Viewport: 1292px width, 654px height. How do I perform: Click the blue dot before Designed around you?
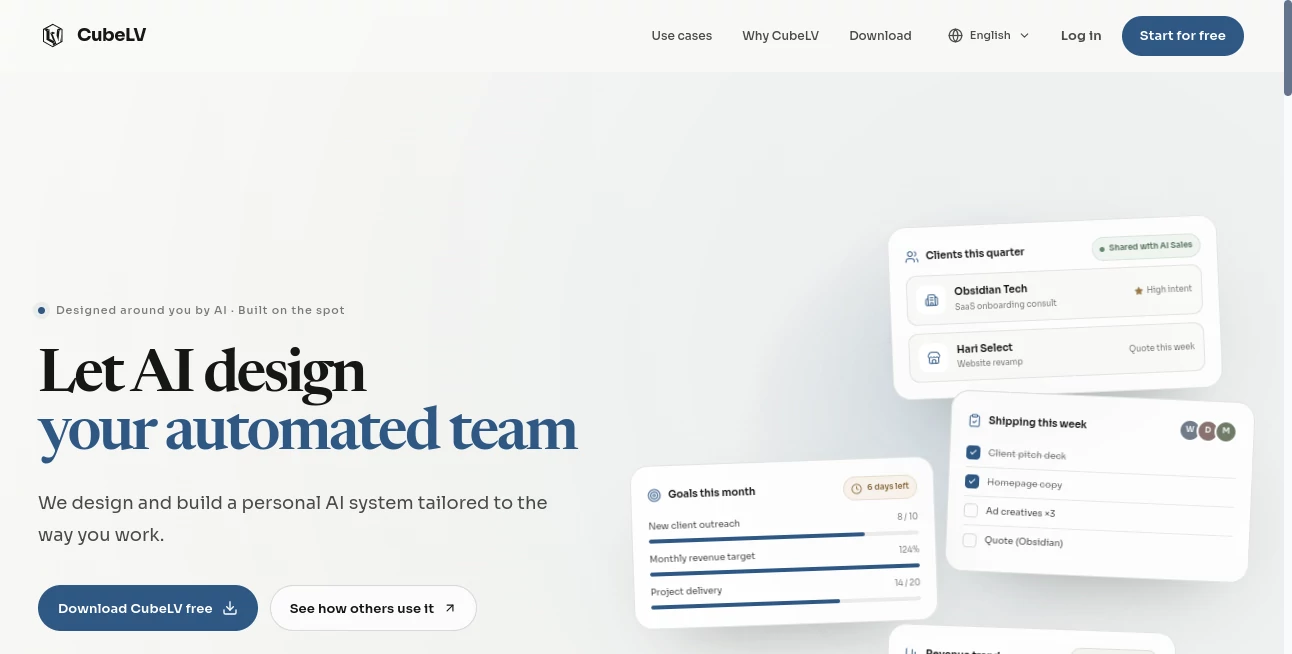coord(41,310)
